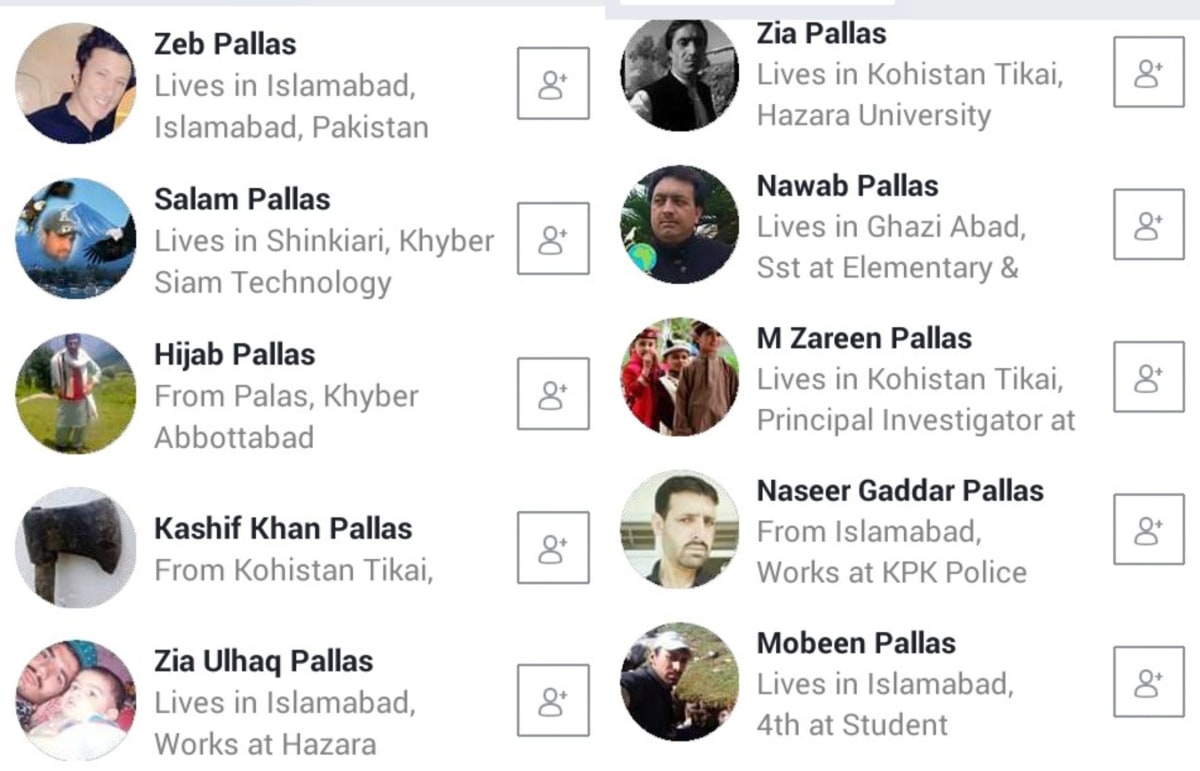View Hijab Pallas profile picture
The image size is (1200, 771).
(x=75, y=393)
